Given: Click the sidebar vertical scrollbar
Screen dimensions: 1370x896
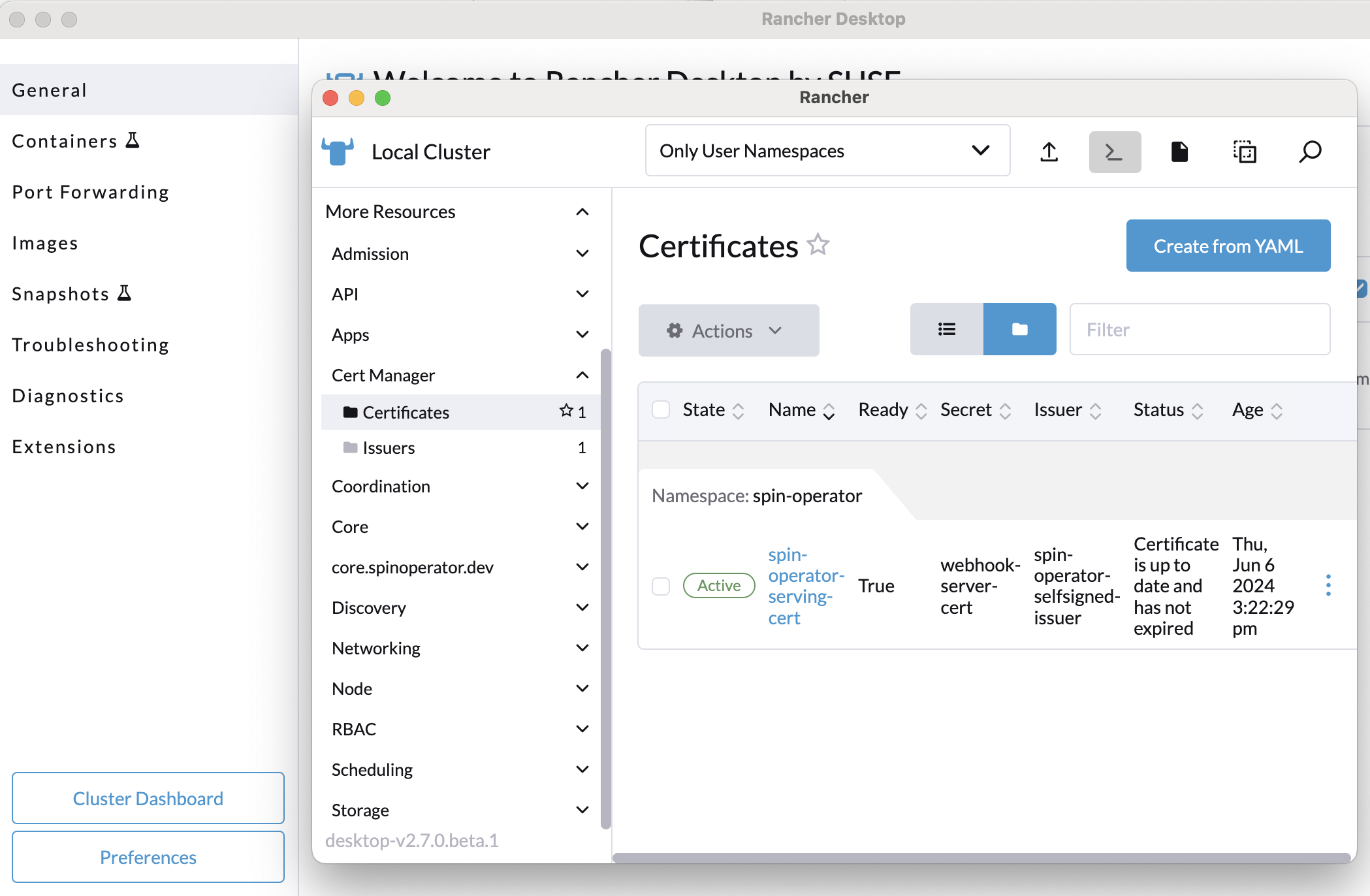Looking at the screenshot, I should (x=606, y=588).
